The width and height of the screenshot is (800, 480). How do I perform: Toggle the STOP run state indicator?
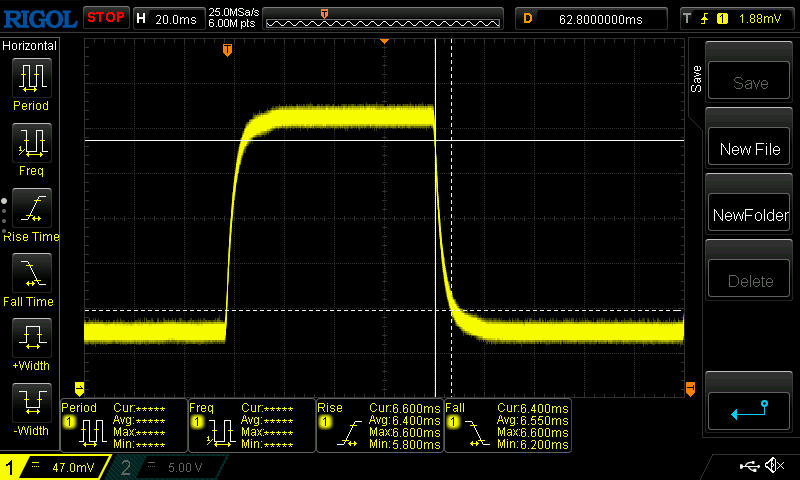pyautogui.click(x=105, y=17)
